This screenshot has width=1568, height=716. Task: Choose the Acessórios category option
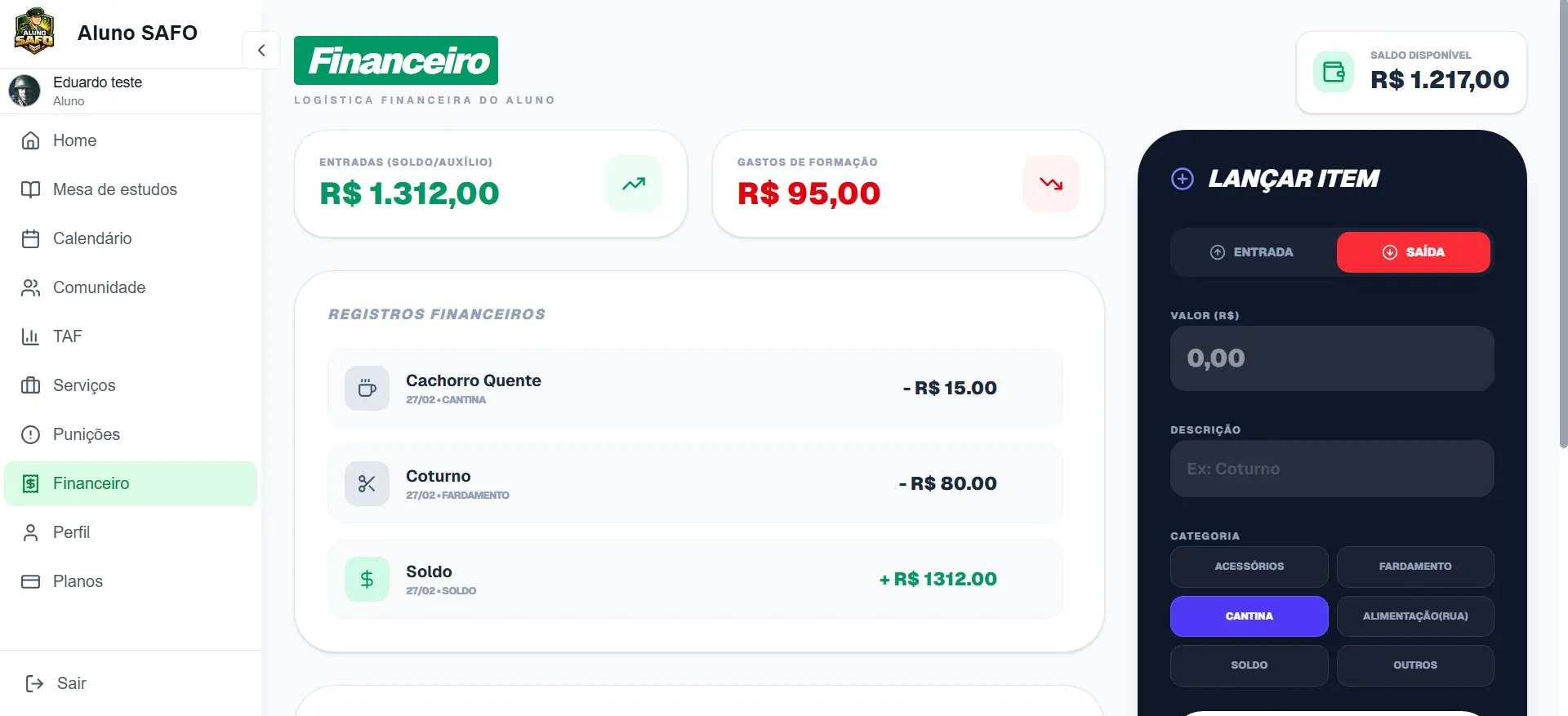1249,567
